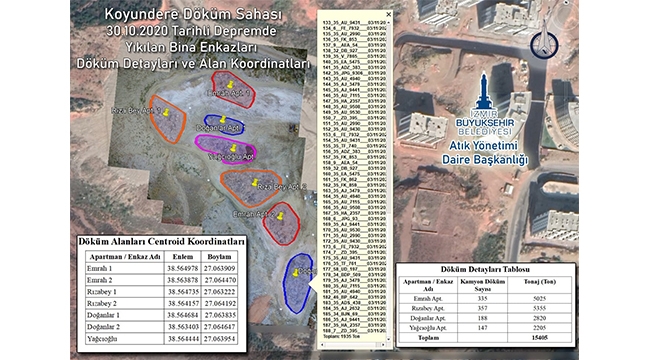Click the yellow pin at Emrah Apt 1
This screenshot has height=360, width=650.
pyautogui.click(x=230, y=84)
